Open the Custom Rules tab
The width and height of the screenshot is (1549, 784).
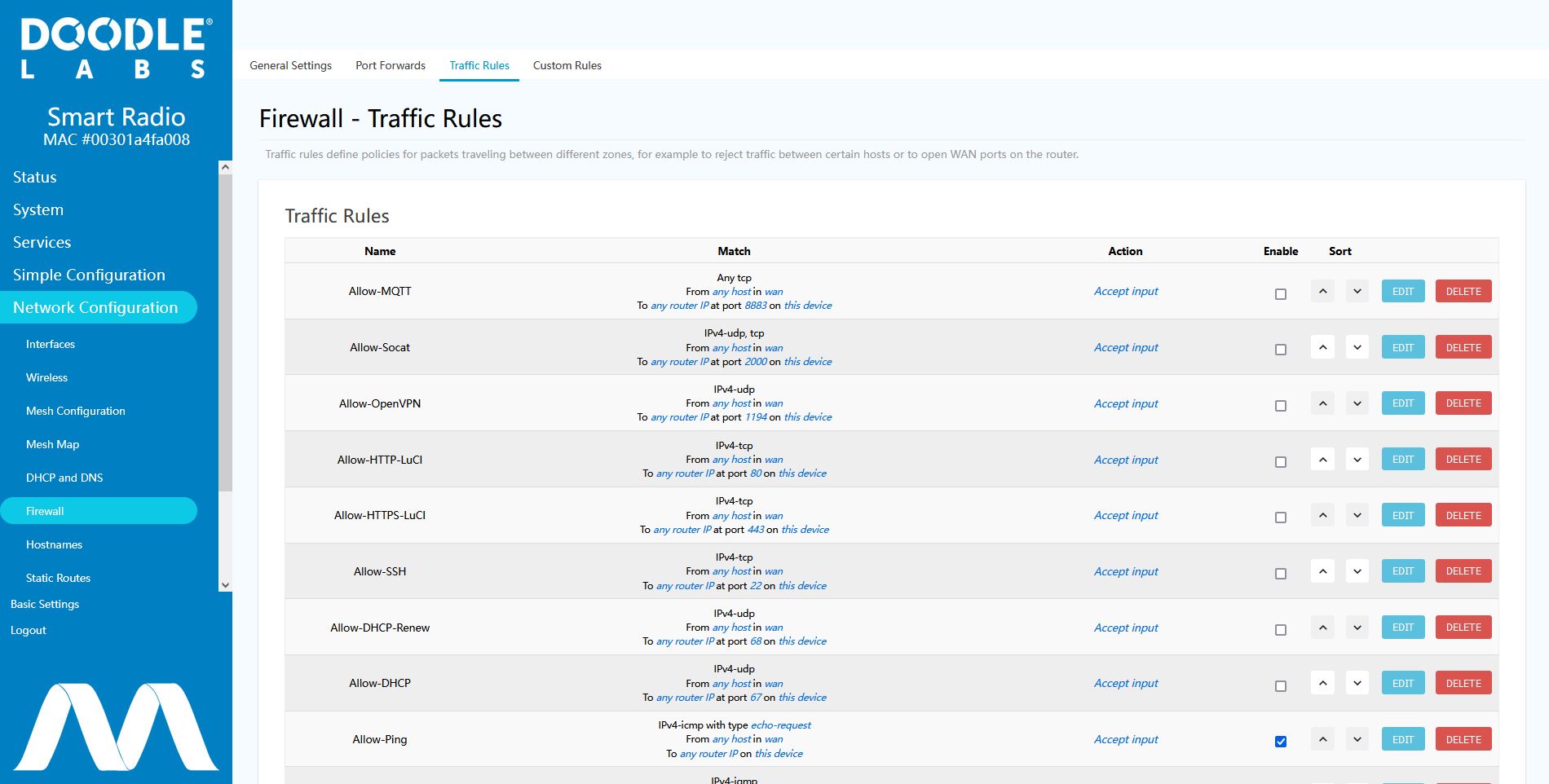[x=567, y=65]
